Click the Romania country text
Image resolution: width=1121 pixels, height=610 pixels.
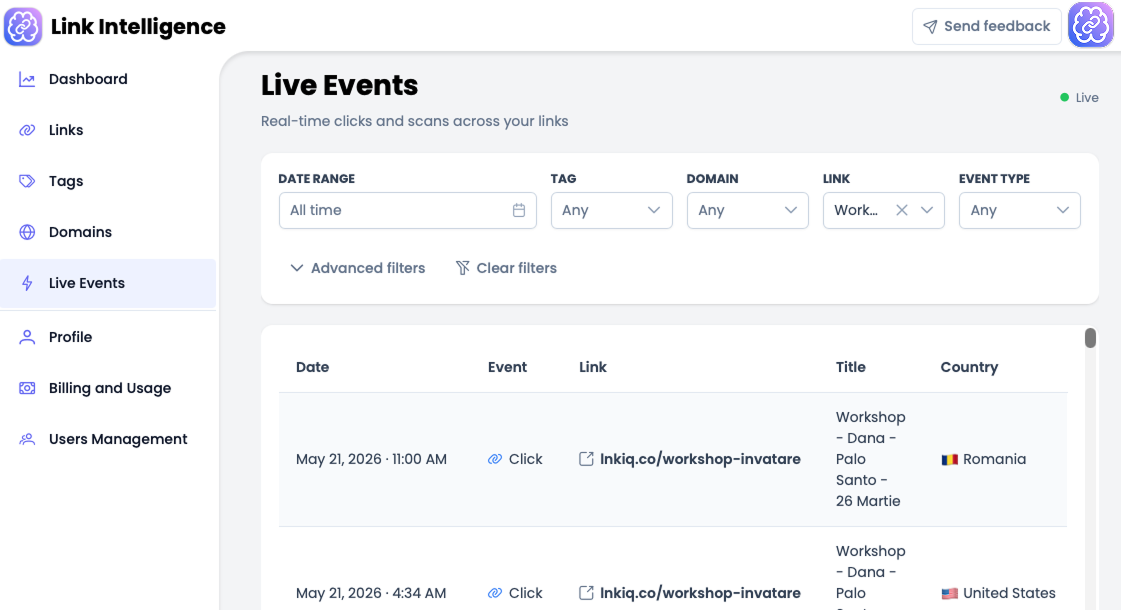[994, 459]
